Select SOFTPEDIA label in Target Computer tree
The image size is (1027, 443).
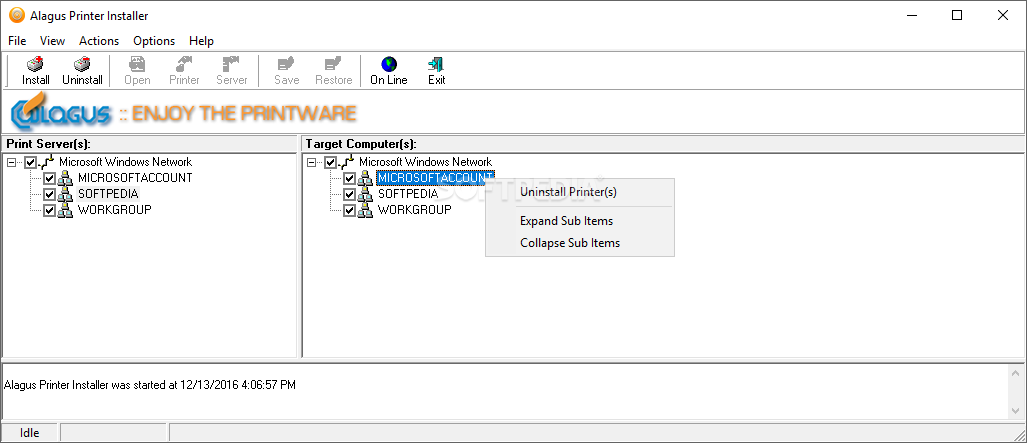pyautogui.click(x=407, y=194)
